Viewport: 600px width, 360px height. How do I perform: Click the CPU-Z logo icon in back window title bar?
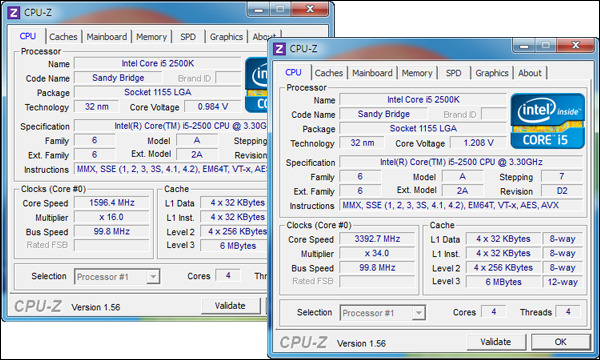pyautogui.click(x=14, y=13)
